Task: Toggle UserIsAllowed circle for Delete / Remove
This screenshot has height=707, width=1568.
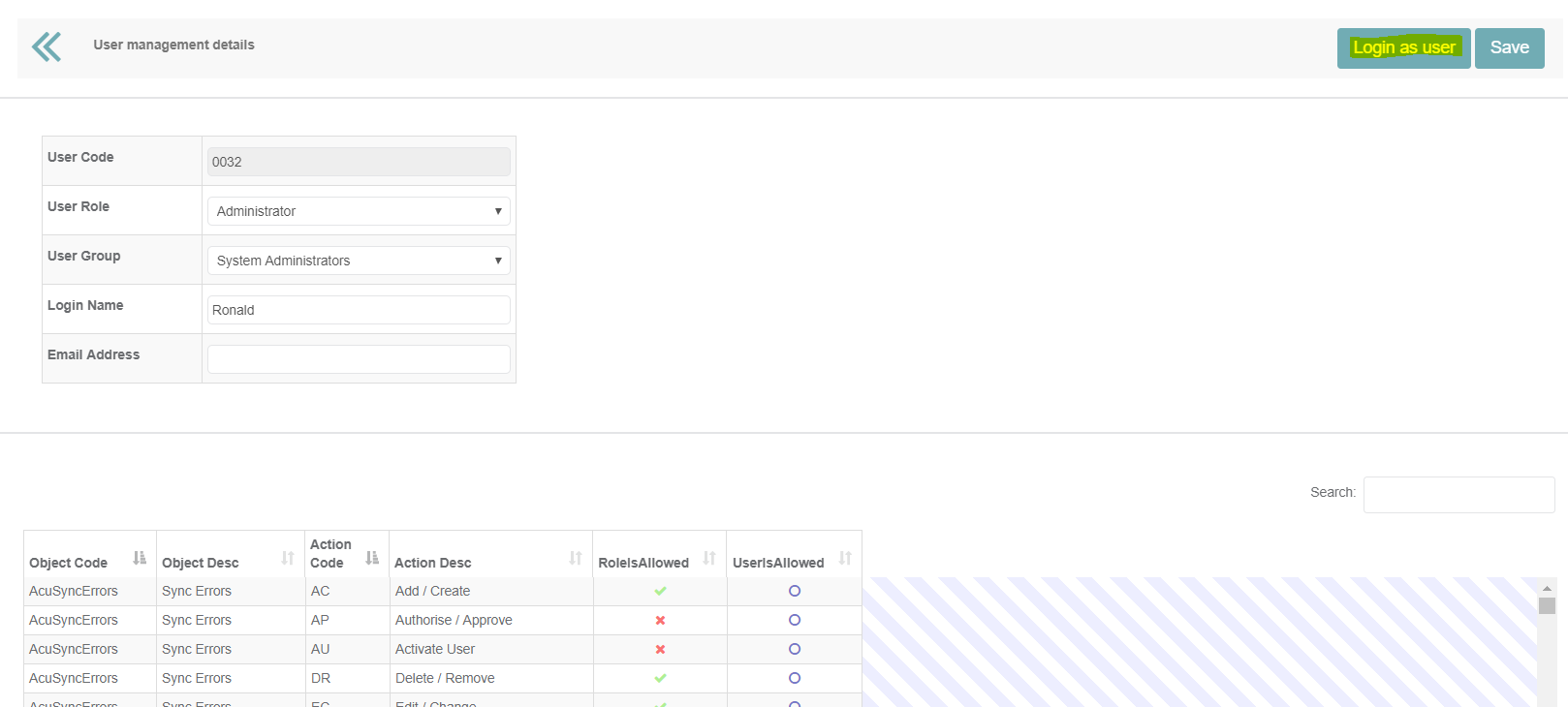Action: 795,678
